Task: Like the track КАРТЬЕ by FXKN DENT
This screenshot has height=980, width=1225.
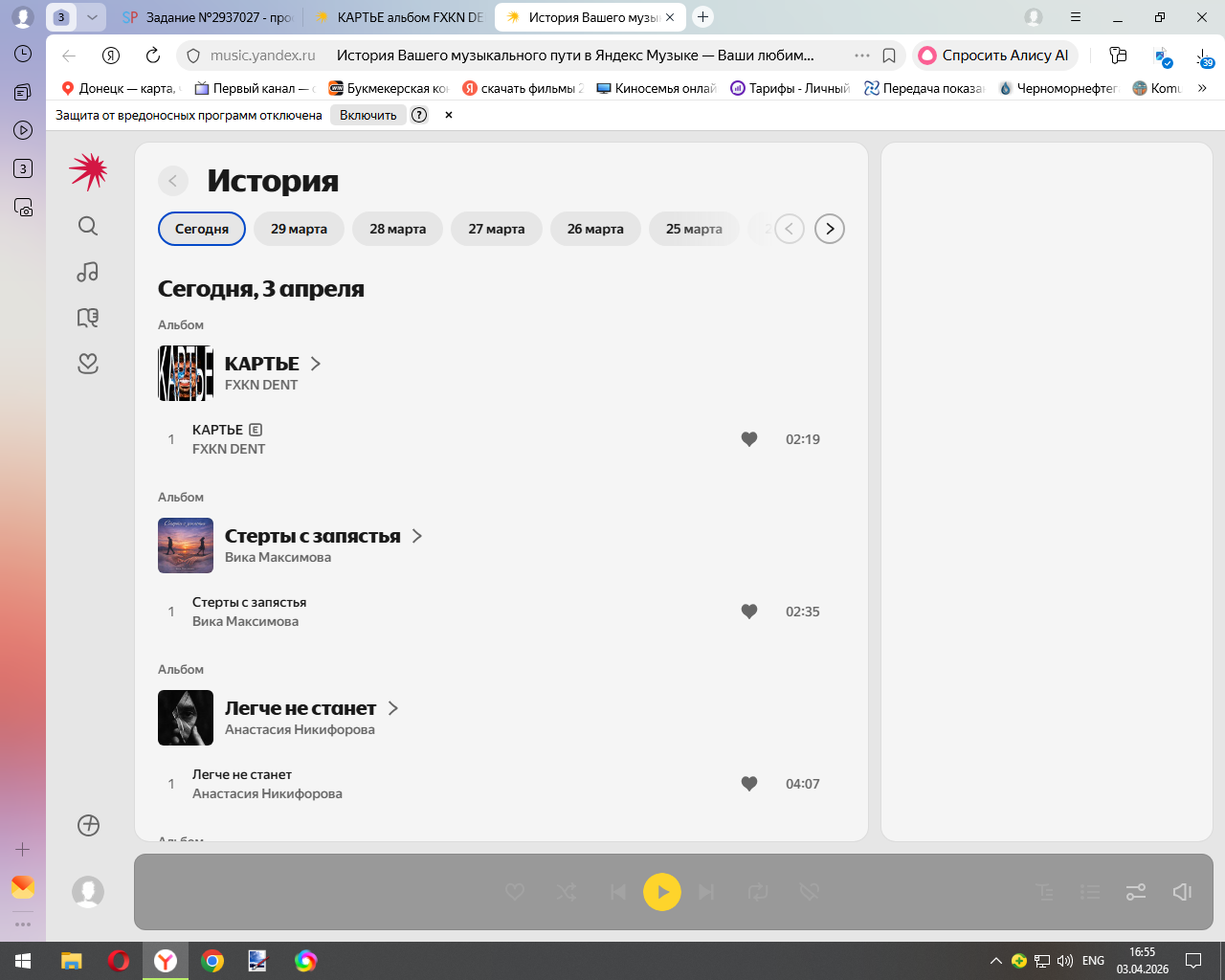Action: pyautogui.click(x=749, y=439)
